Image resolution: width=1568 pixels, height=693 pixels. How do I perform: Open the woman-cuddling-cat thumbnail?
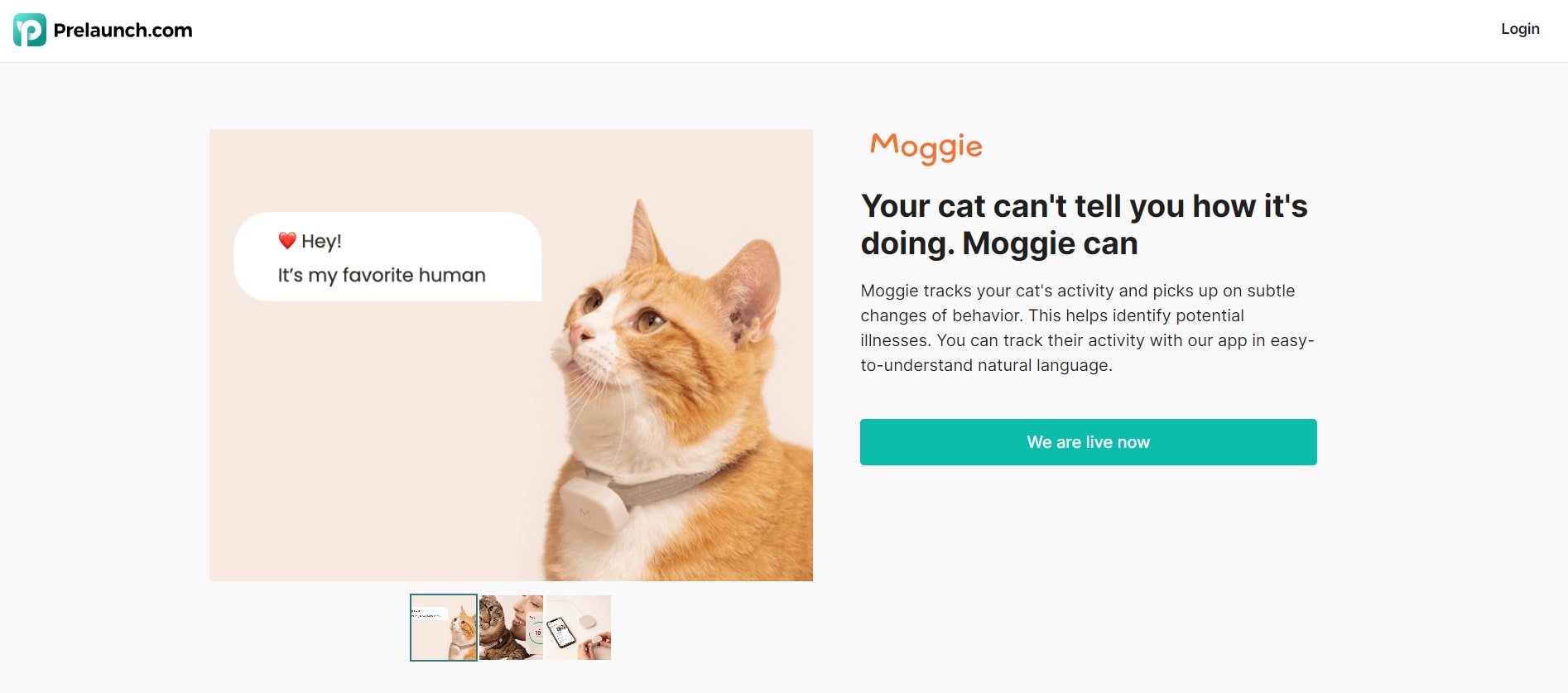511,627
